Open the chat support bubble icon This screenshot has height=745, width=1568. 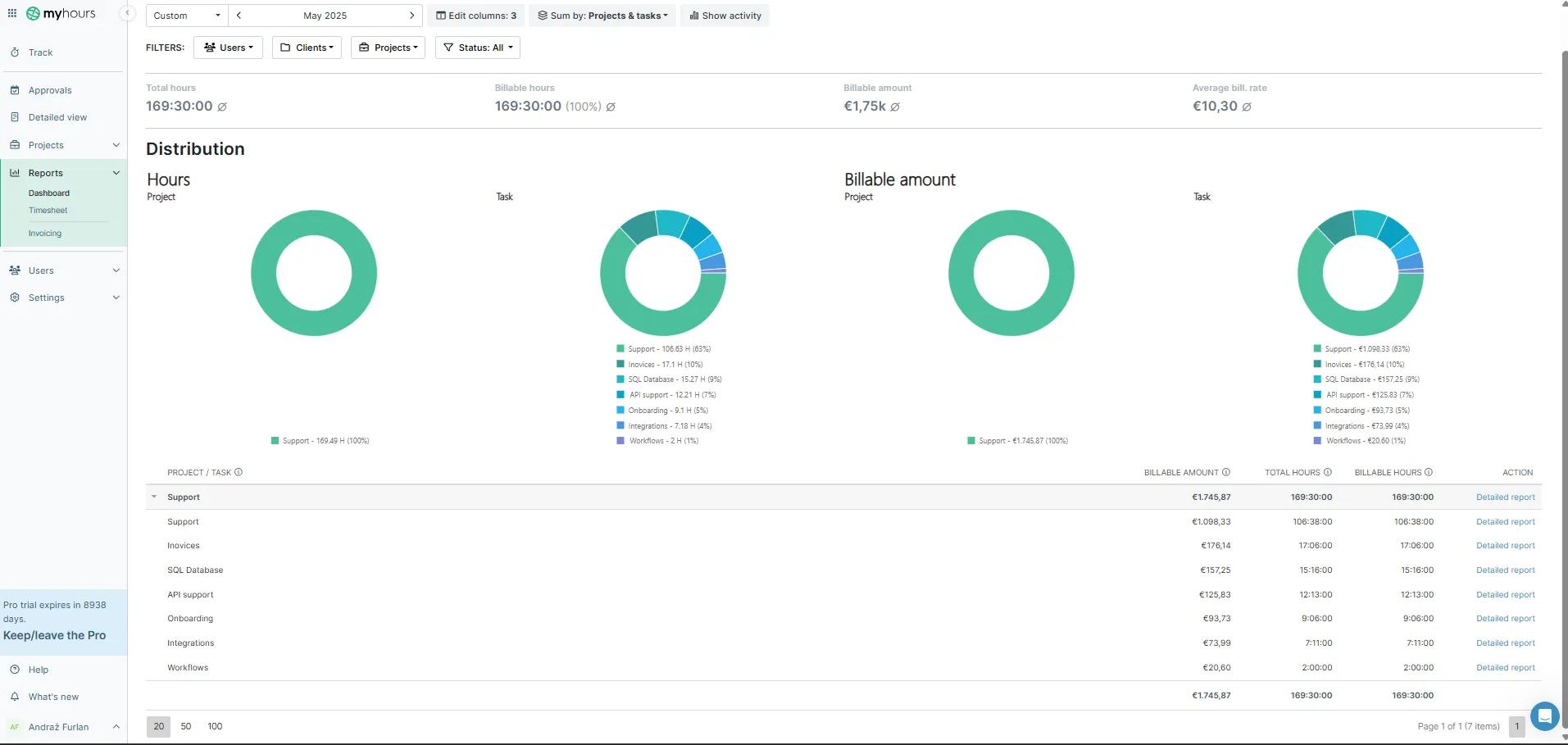(x=1544, y=715)
